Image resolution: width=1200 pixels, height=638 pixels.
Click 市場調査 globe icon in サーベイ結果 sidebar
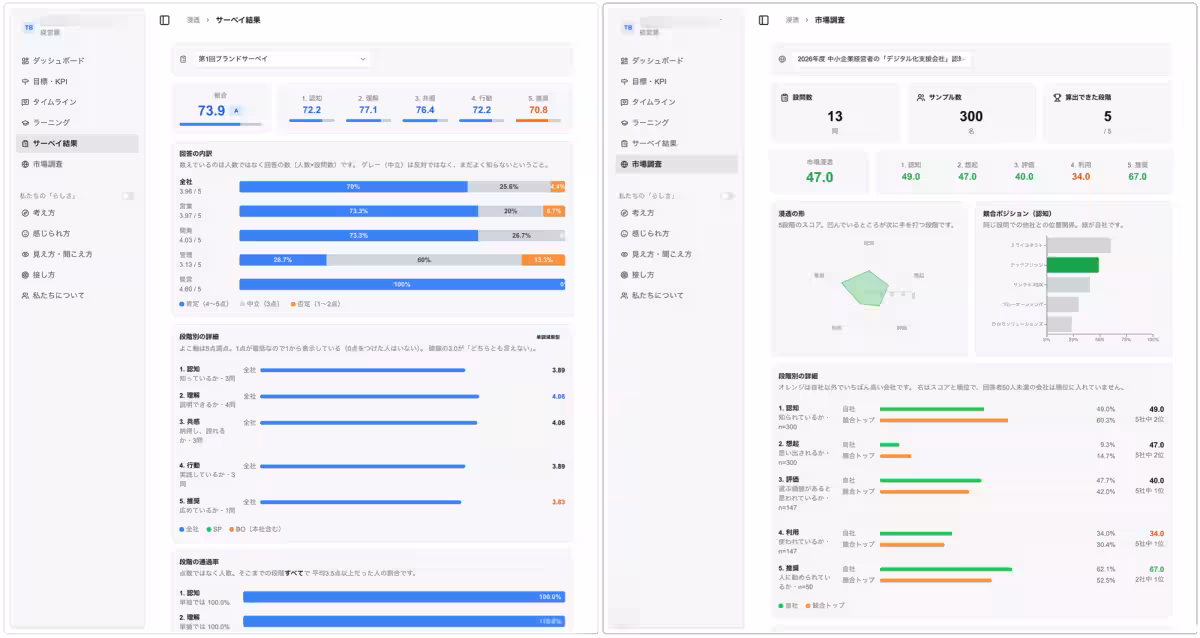[x=25, y=164]
